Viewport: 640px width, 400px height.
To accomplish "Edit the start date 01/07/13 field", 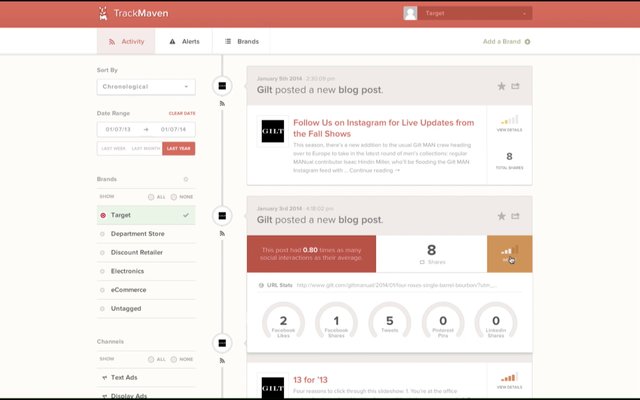I will [x=118, y=129].
